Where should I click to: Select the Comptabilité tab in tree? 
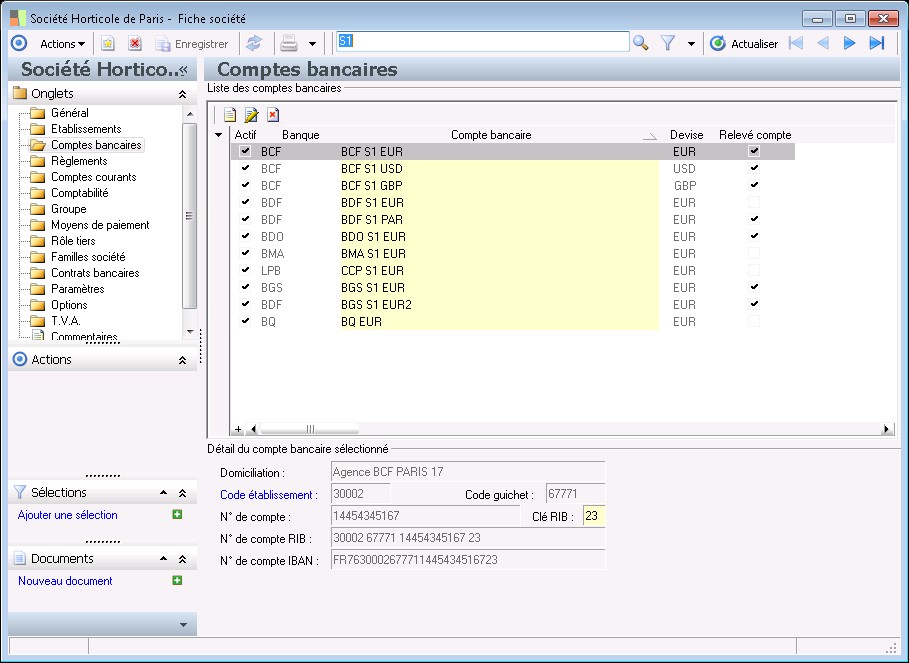coord(79,193)
